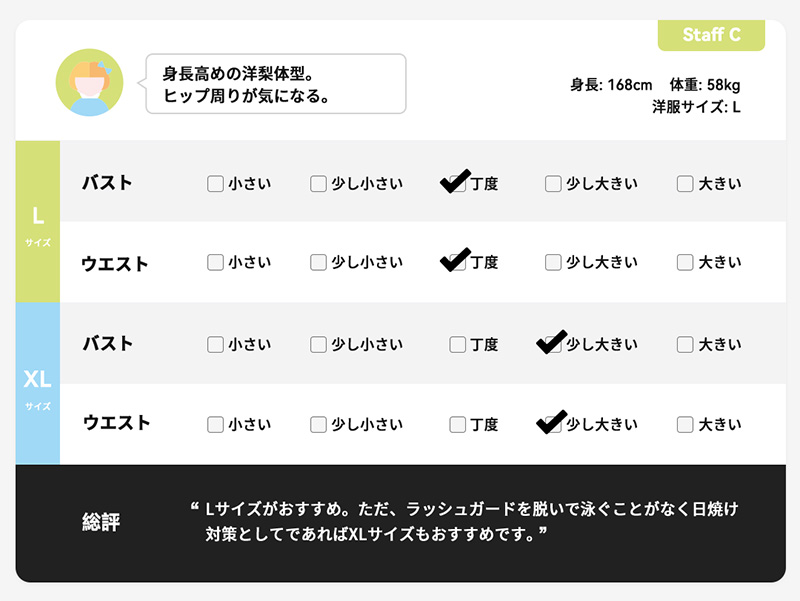Select the blue XL サイズ side label
This screenshot has width=800, height=601.
pyautogui.click(x=38, y=384)
